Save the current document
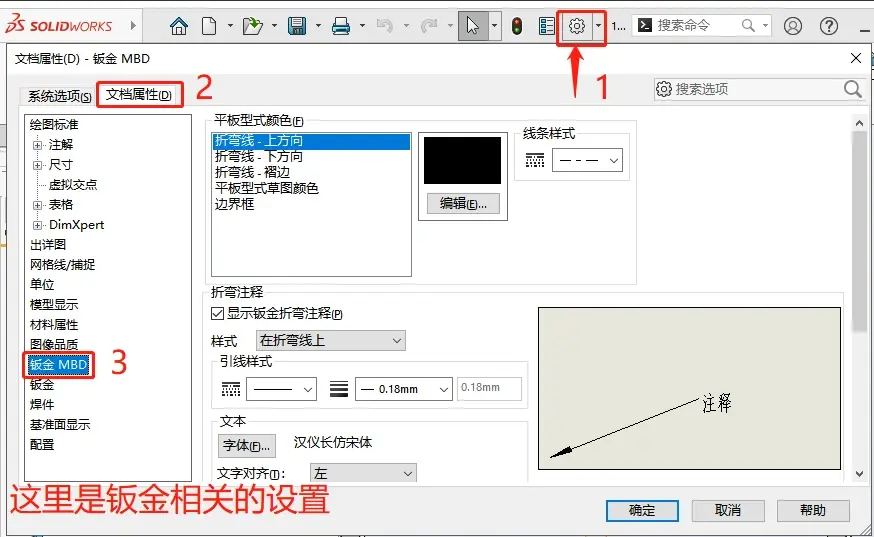 pos(297,26)
